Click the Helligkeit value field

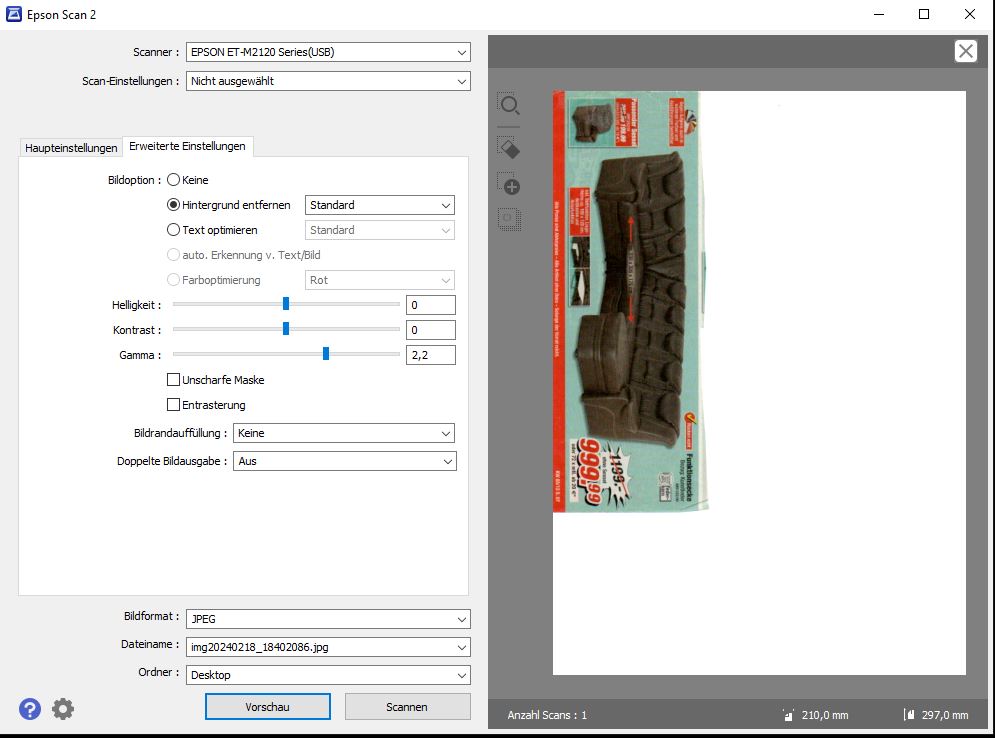pyautogui.click(x=431, y=305)
